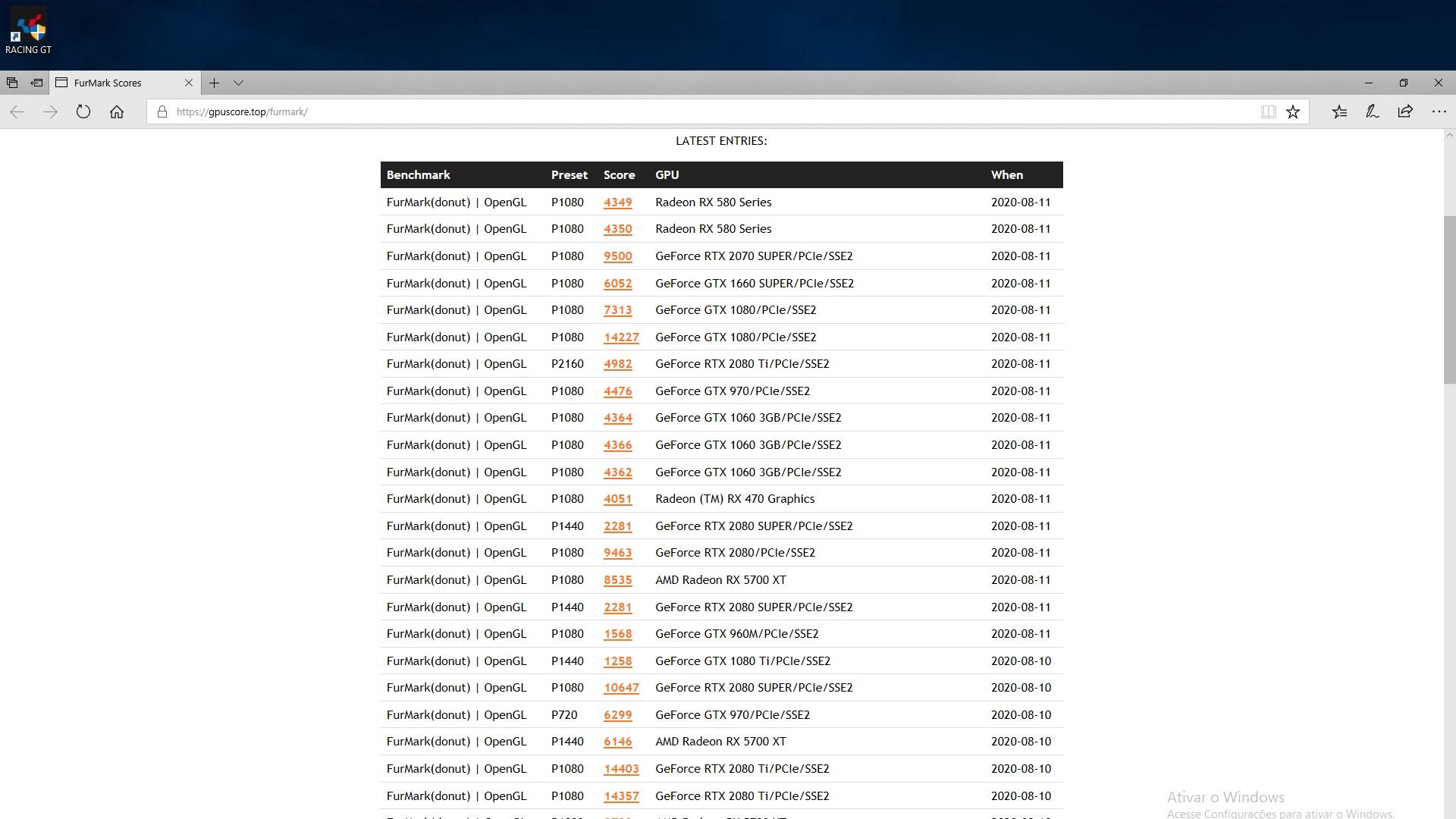Image resolution: width=1456 pixels, height=819 pixels.
Task: Open score 4350 link
Action: (x=617, y=229)
